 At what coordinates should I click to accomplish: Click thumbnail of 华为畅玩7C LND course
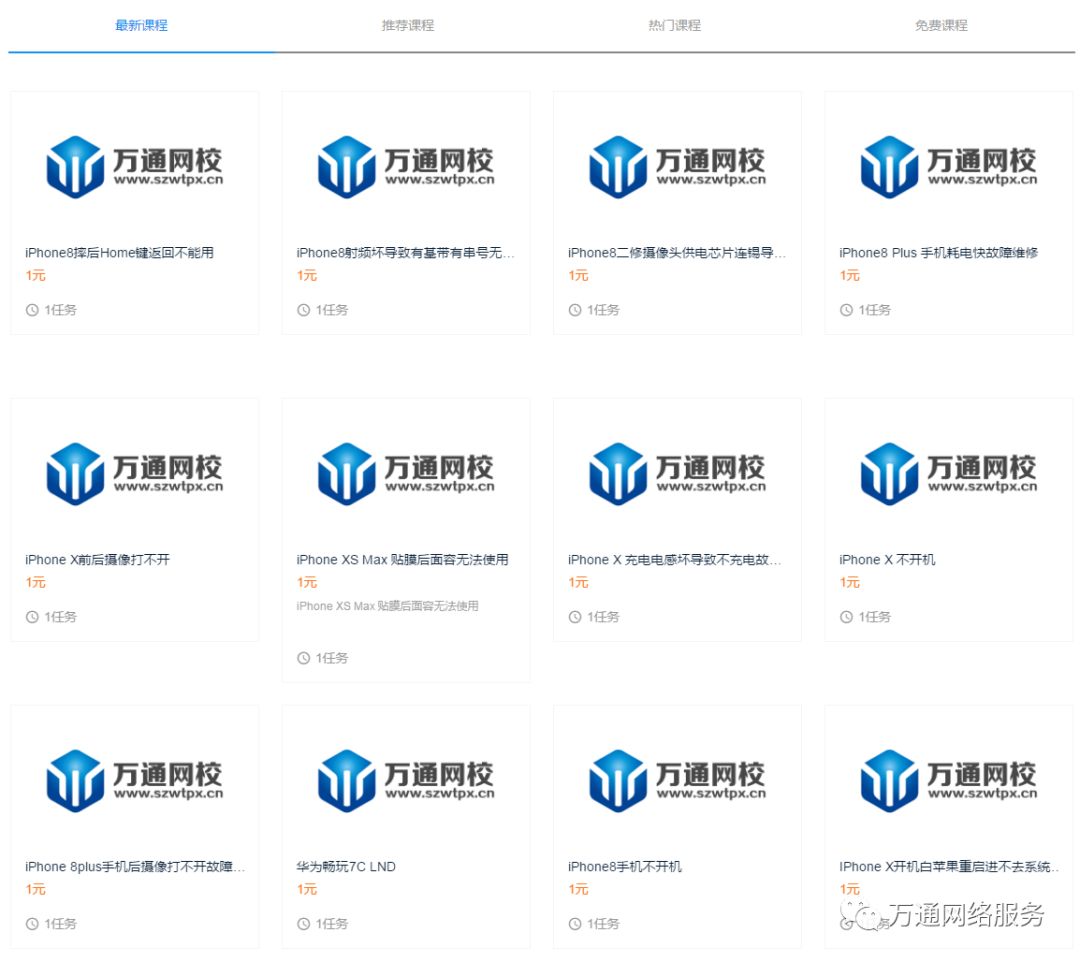tap(406, 781)
